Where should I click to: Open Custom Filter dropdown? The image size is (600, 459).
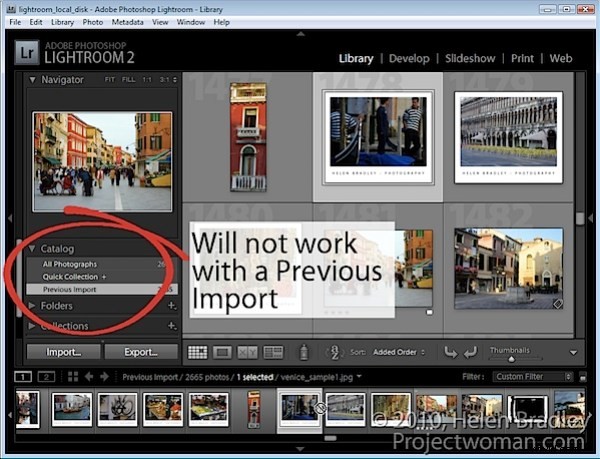(533, 377)
